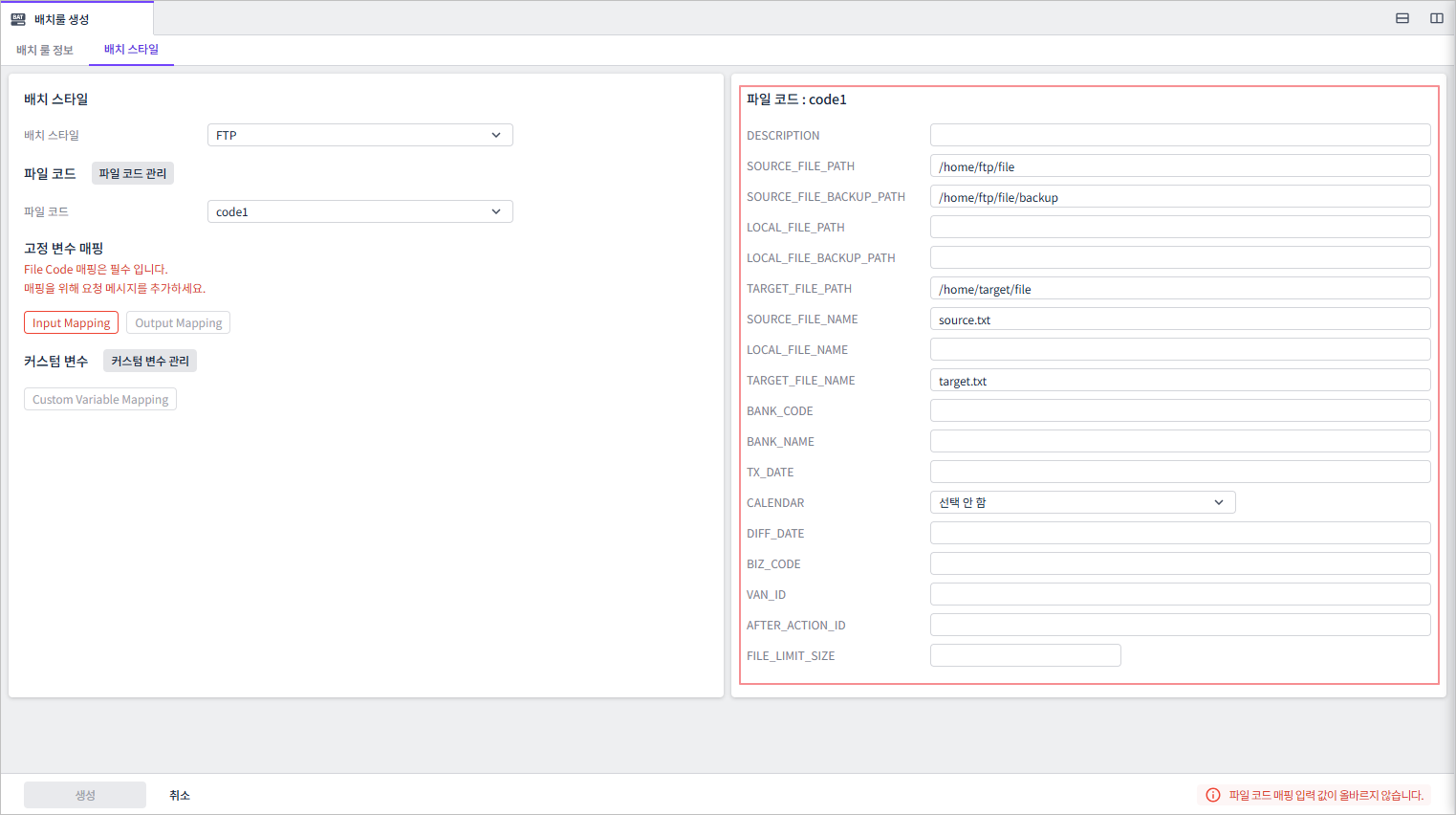Click the 취소 button
This screenshot has width=1456, height=815.
point(180,795)
